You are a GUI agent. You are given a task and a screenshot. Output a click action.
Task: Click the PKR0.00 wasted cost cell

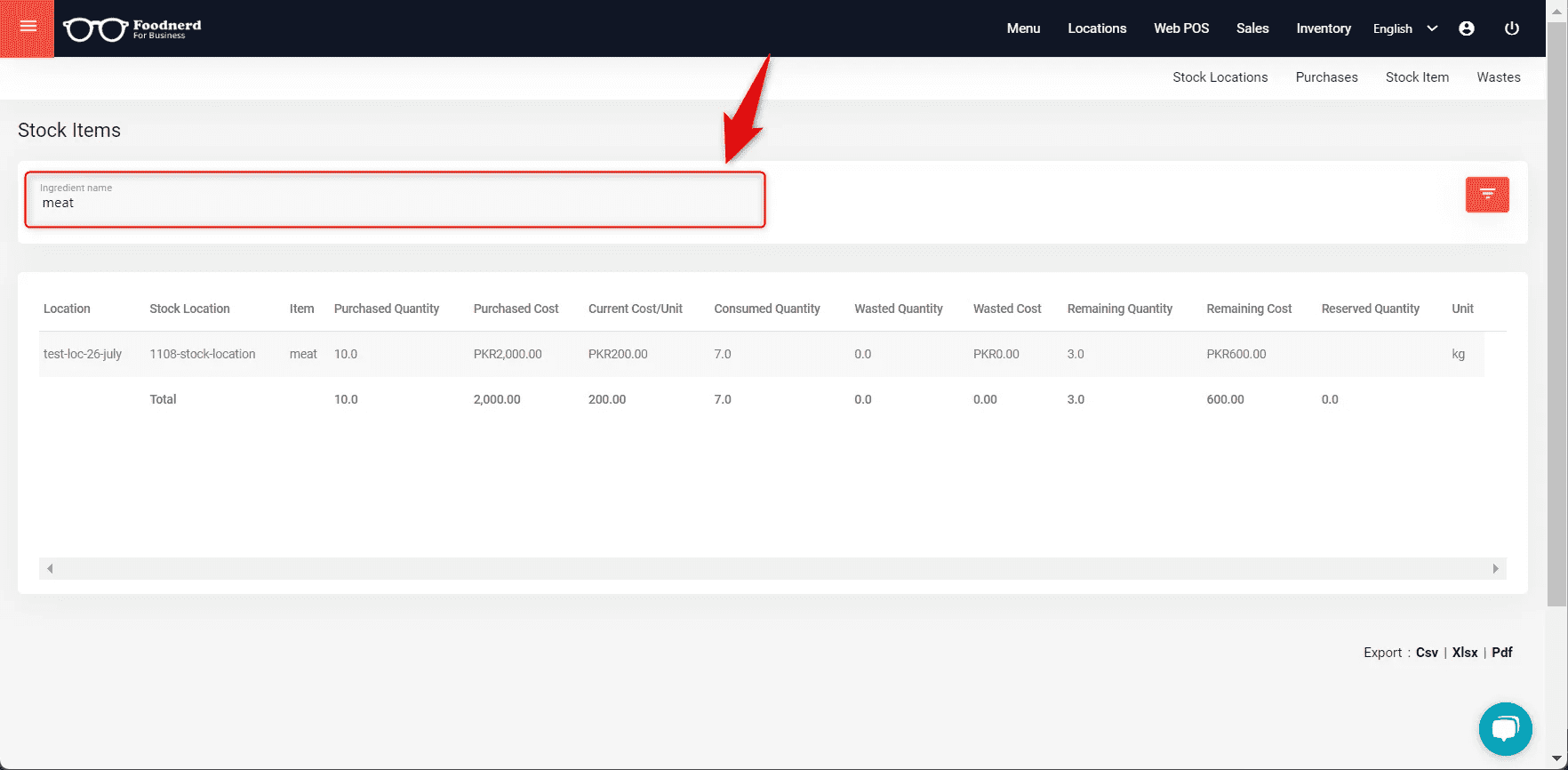996,354
